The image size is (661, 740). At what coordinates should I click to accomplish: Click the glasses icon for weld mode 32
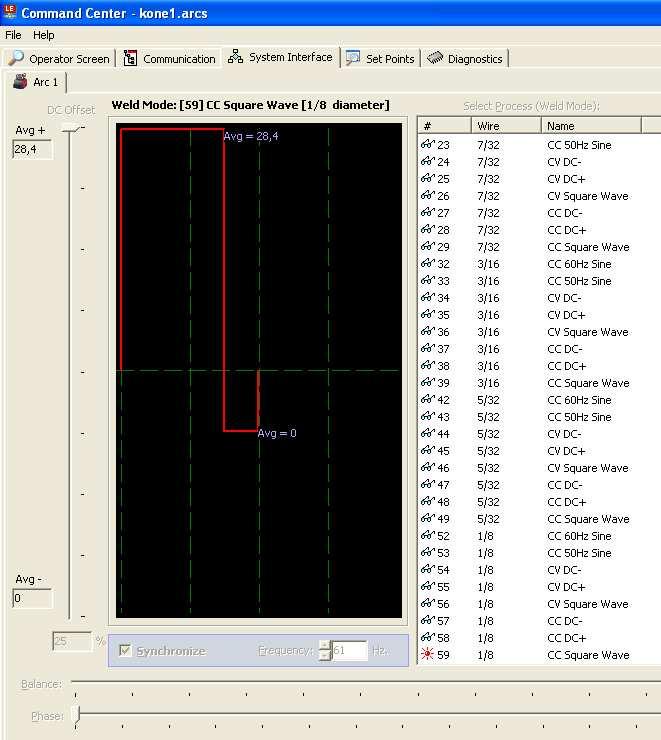[427, 263]
